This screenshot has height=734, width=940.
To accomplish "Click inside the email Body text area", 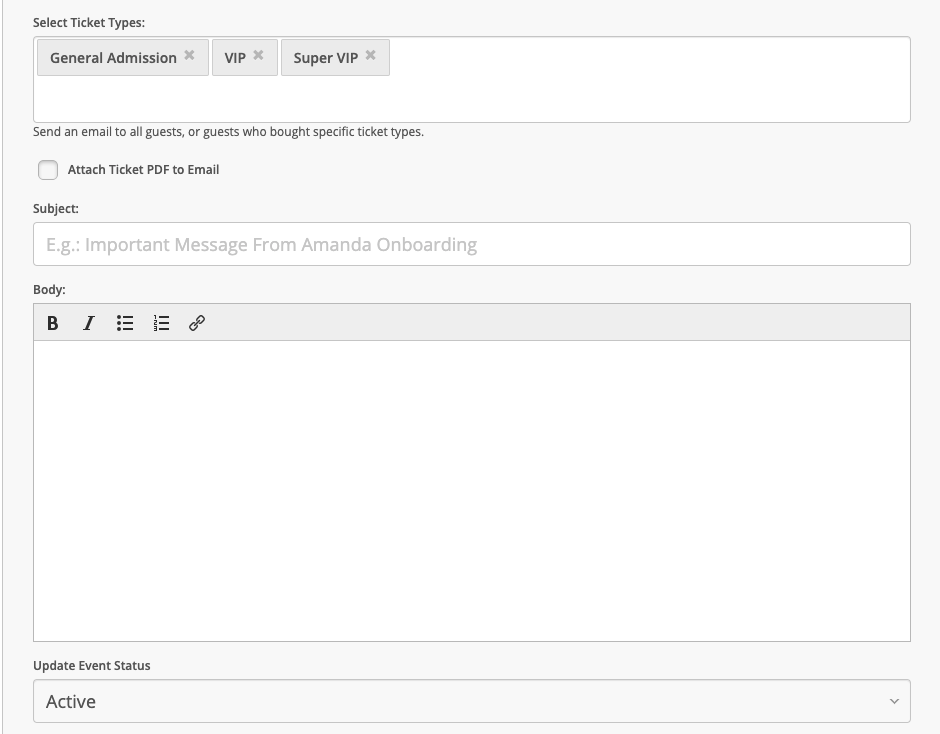I will point(470,490).
